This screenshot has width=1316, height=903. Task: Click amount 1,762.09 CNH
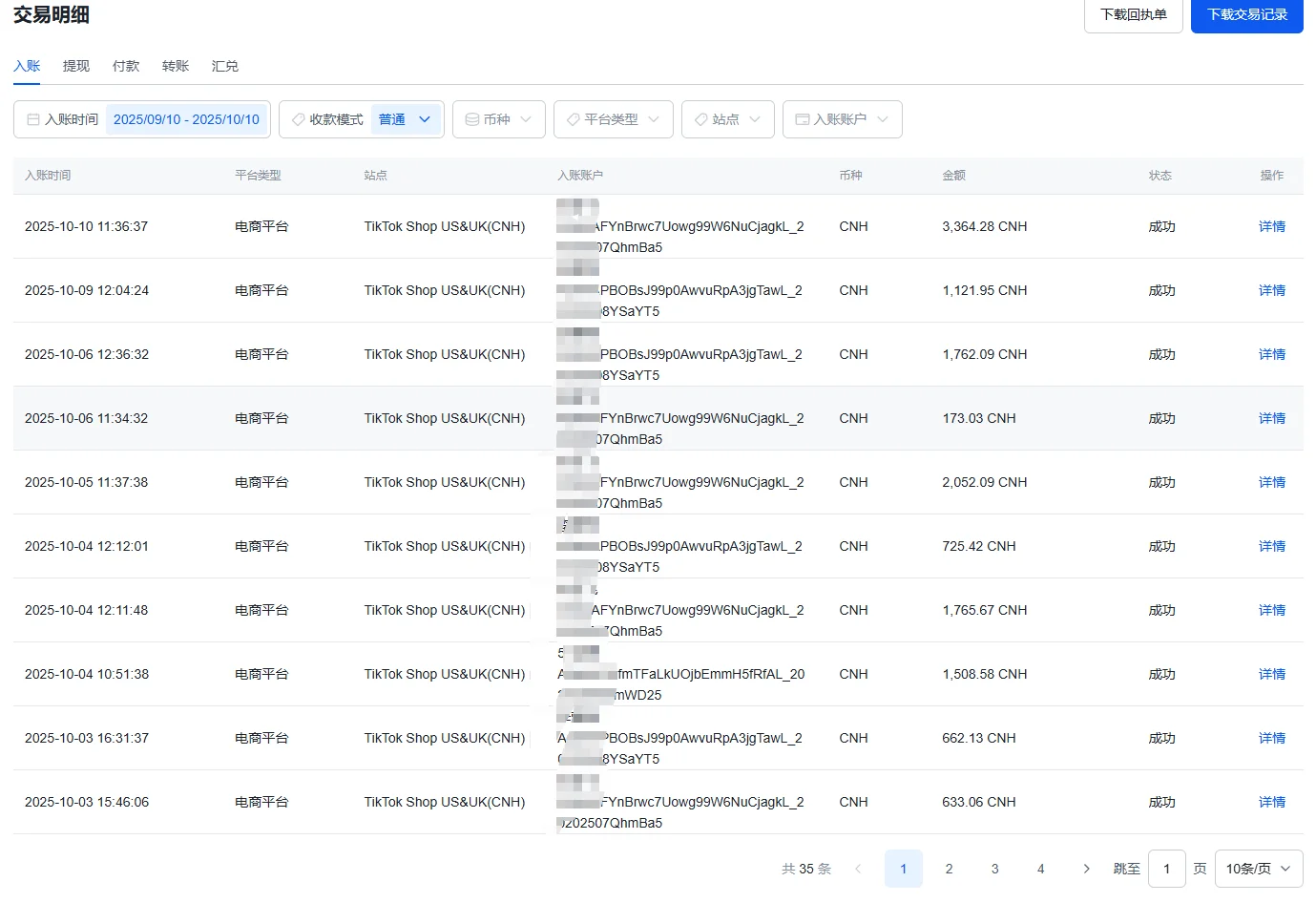985,354
